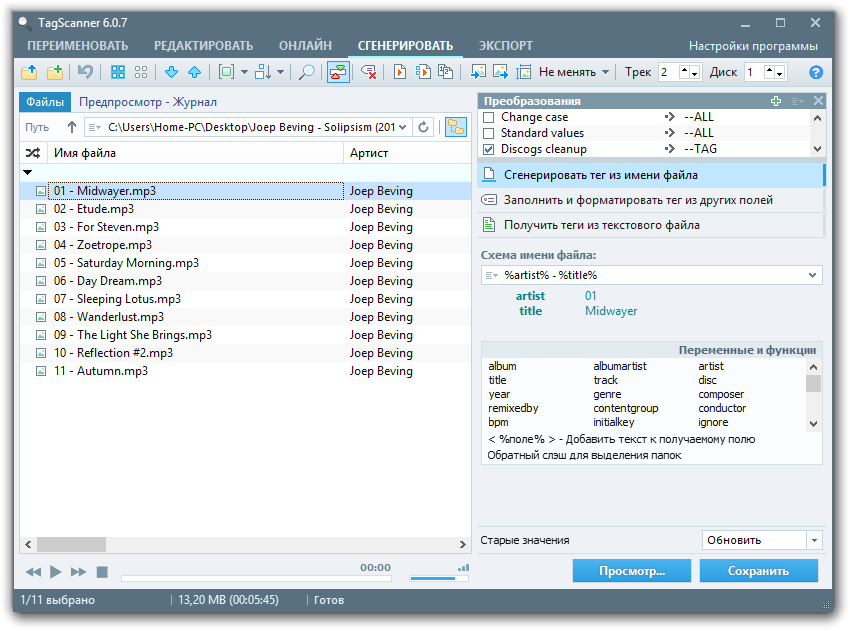Refresh the folder path listing
The height and width of the screenshot is (631, 850).
(424, 127)
